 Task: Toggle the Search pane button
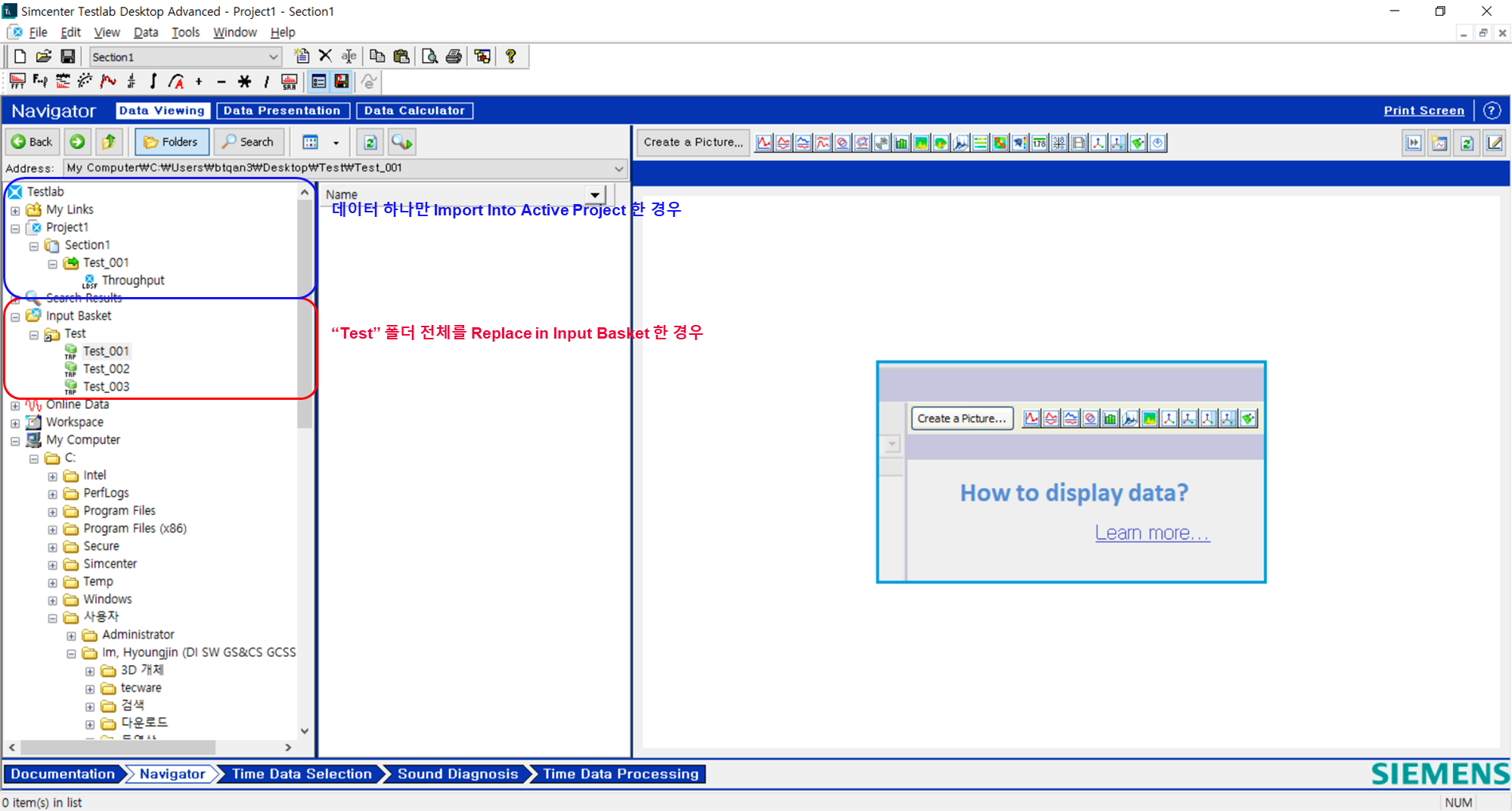(x=249, y=141)
